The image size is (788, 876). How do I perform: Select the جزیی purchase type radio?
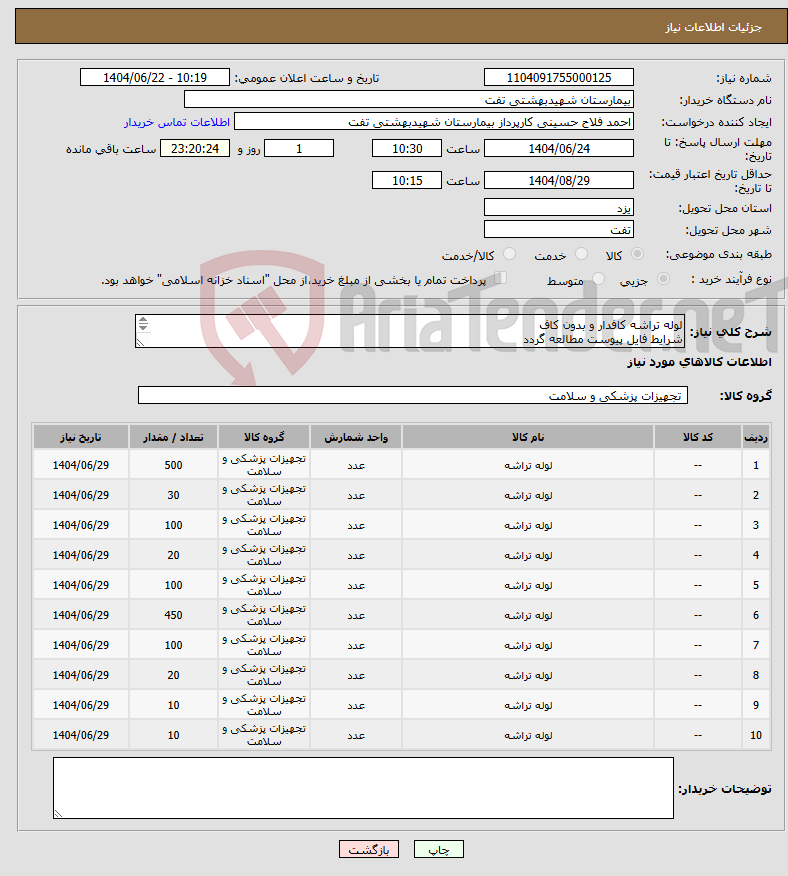pyautogui.click(x=663, y=279)
